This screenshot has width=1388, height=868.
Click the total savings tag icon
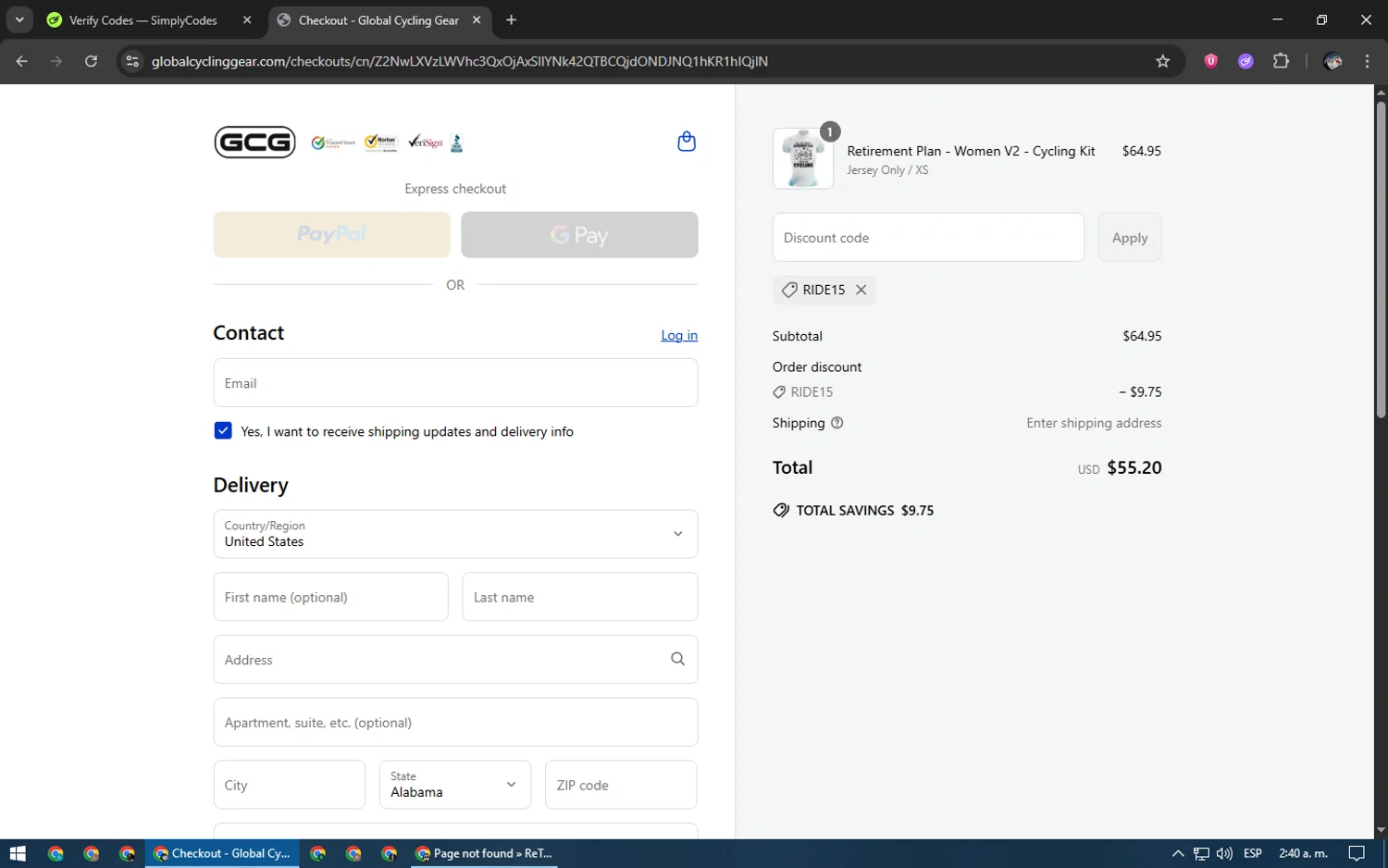(x=781, y=510)
